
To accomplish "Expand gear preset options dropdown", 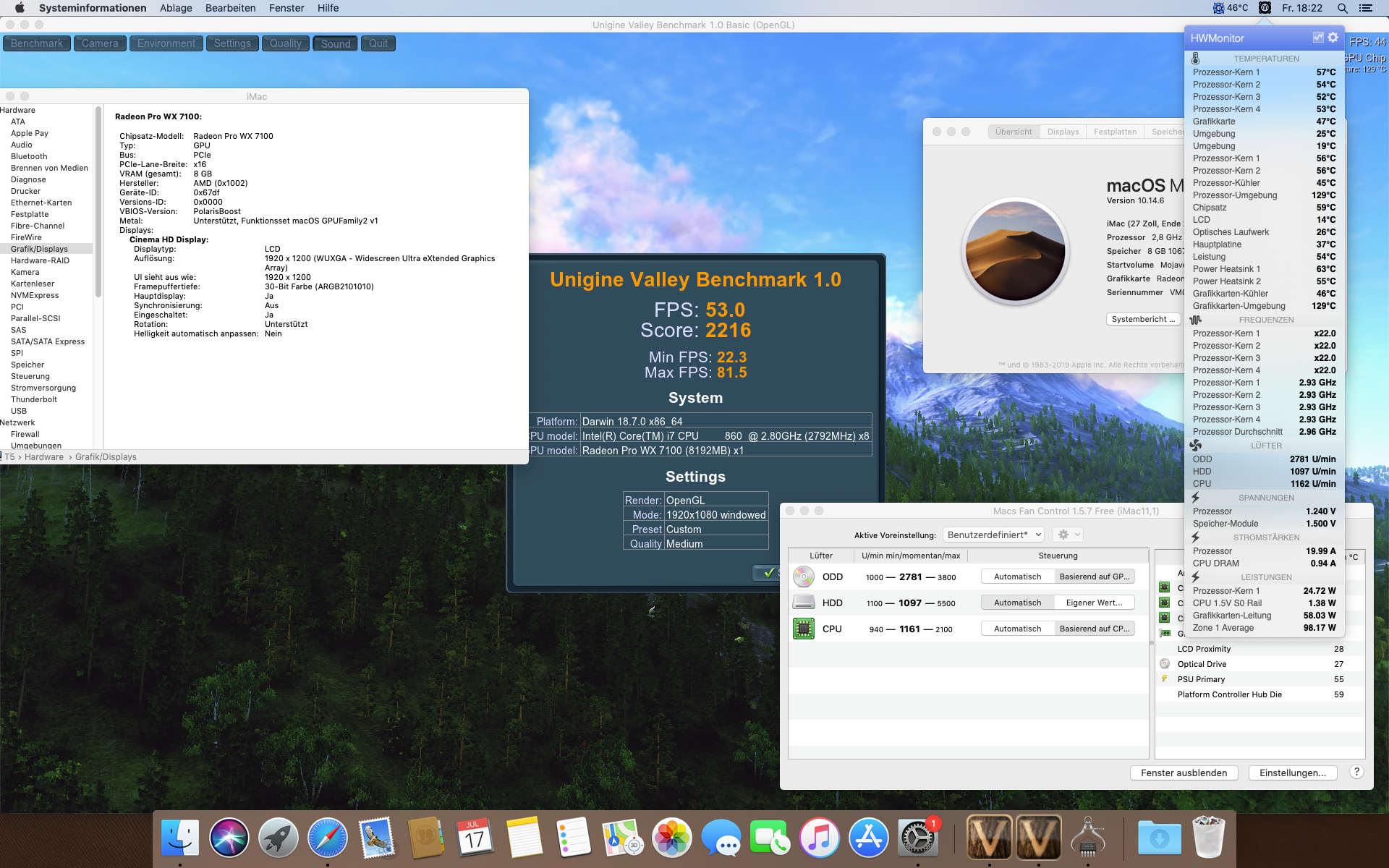I will tap(1068, 535).
